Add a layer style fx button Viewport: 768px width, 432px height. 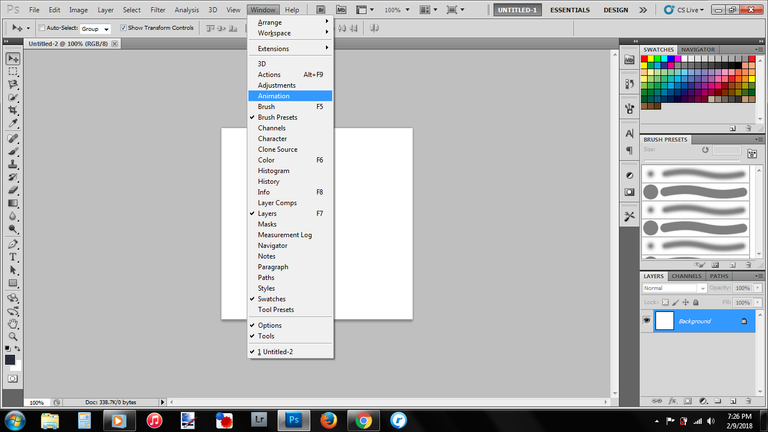(x=672, y=401)
